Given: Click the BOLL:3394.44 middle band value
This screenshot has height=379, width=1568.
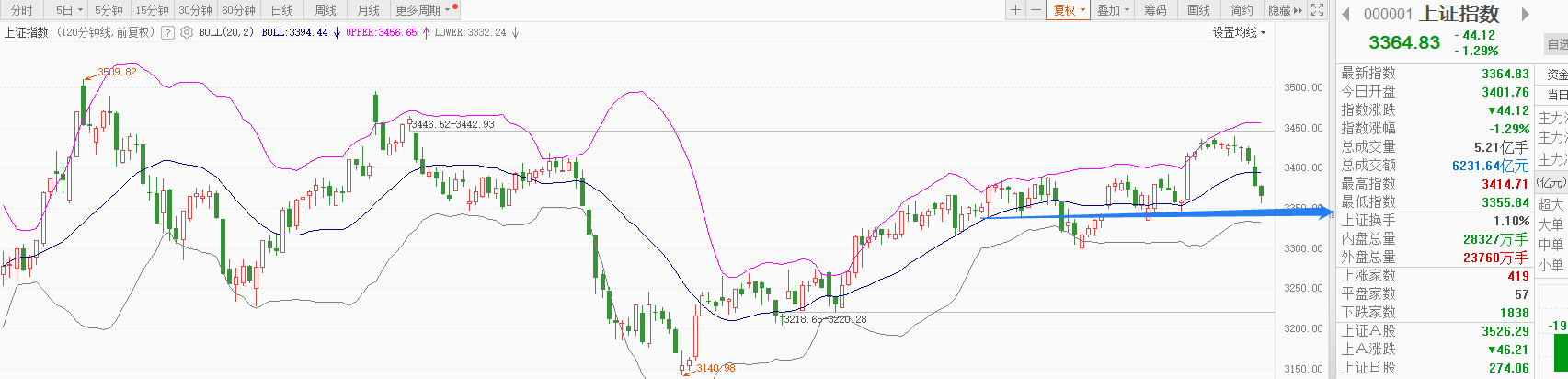Looking at the screenshot, I should click(294, 32).
